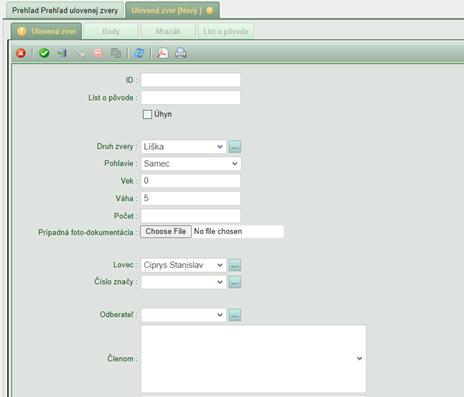Select the Ulovená zver [Nový] top tab
This screenshot has width=464, height=397.
coord(172,10)
